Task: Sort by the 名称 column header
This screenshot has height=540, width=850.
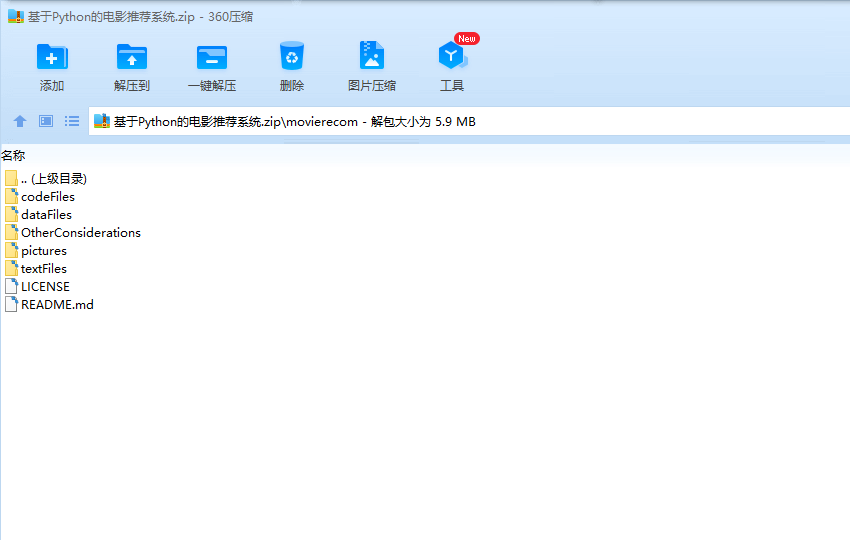Action: [13, 156]
